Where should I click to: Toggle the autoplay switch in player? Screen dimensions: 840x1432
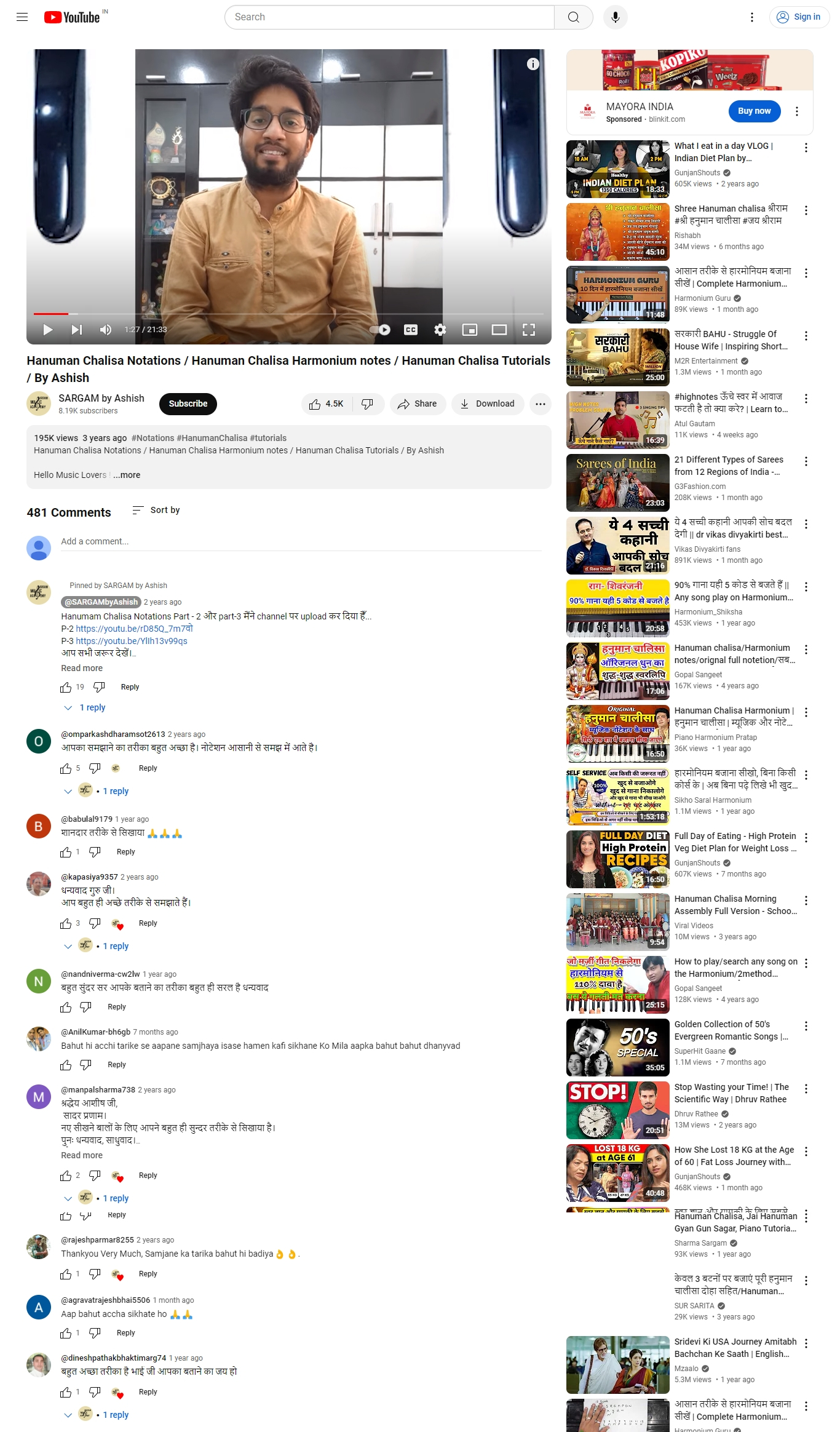point(381,330)
